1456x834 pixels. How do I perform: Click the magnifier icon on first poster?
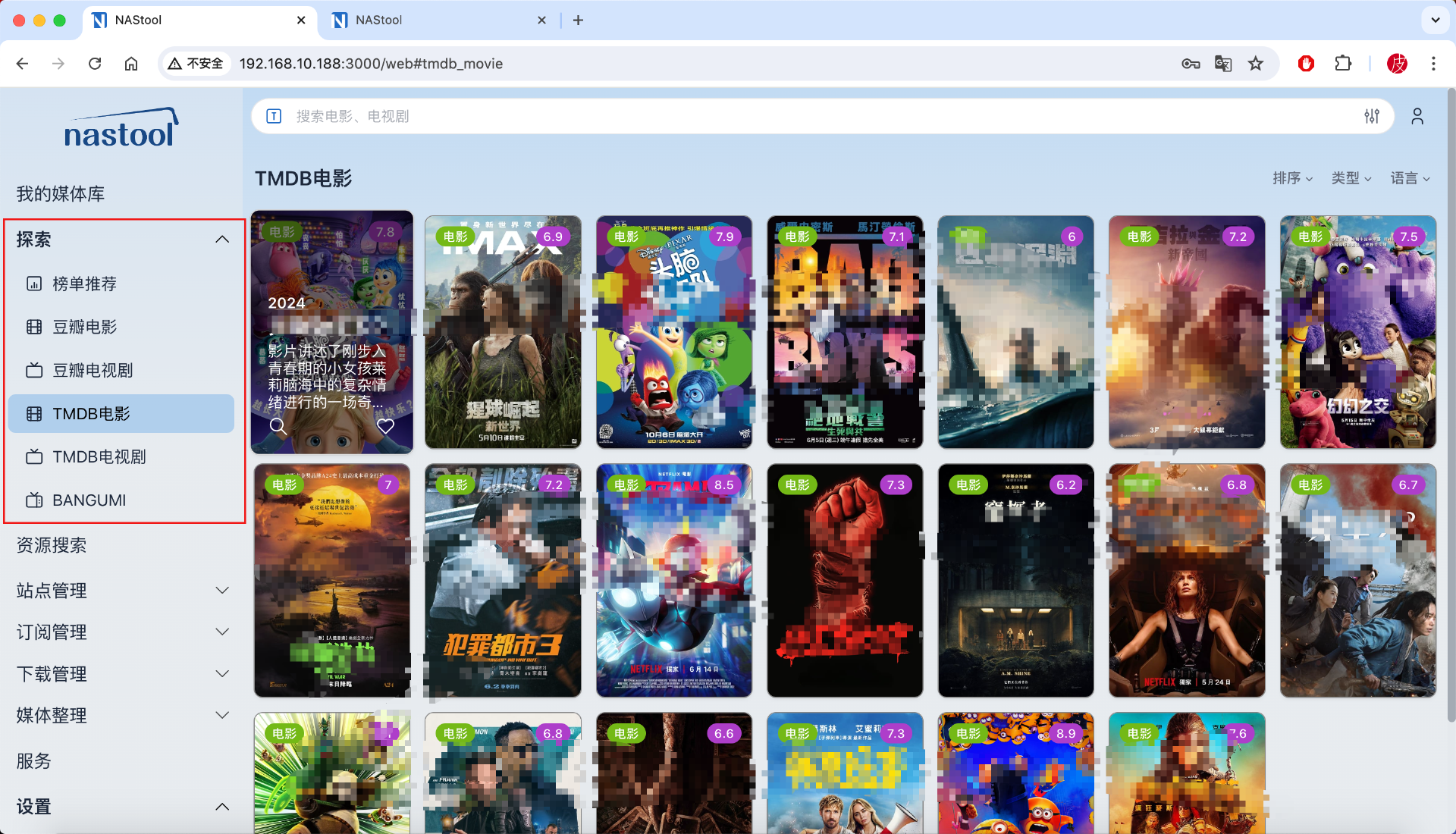coord(278,426)
